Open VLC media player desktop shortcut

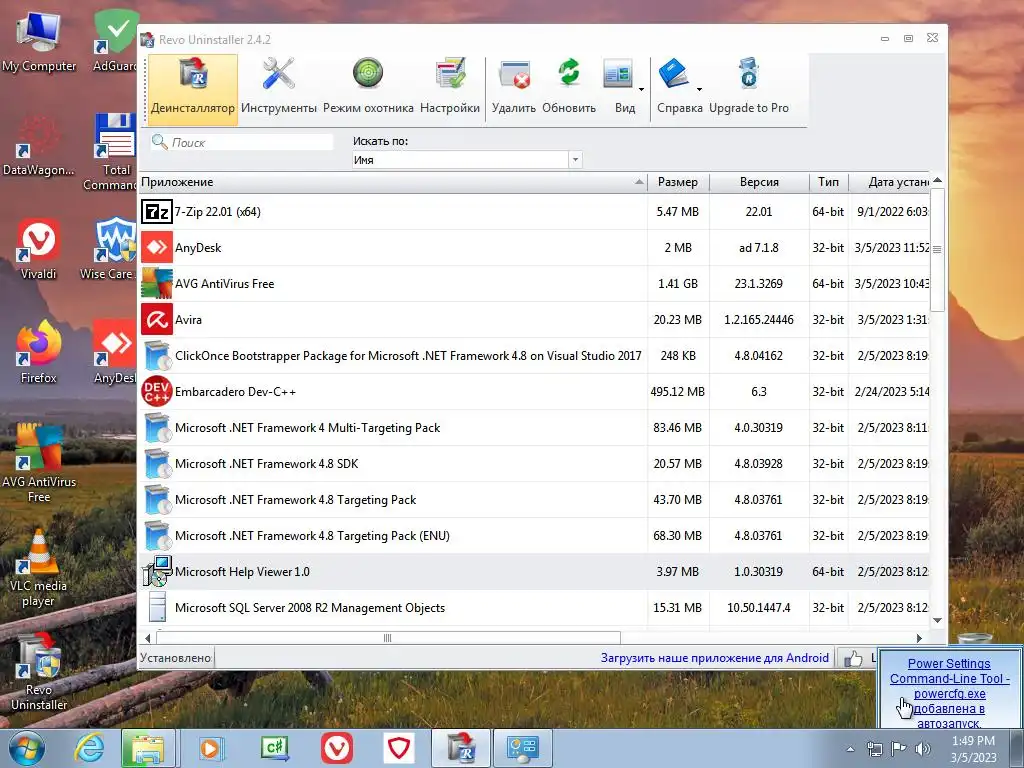pyautogui.click(x=39, y=568)
